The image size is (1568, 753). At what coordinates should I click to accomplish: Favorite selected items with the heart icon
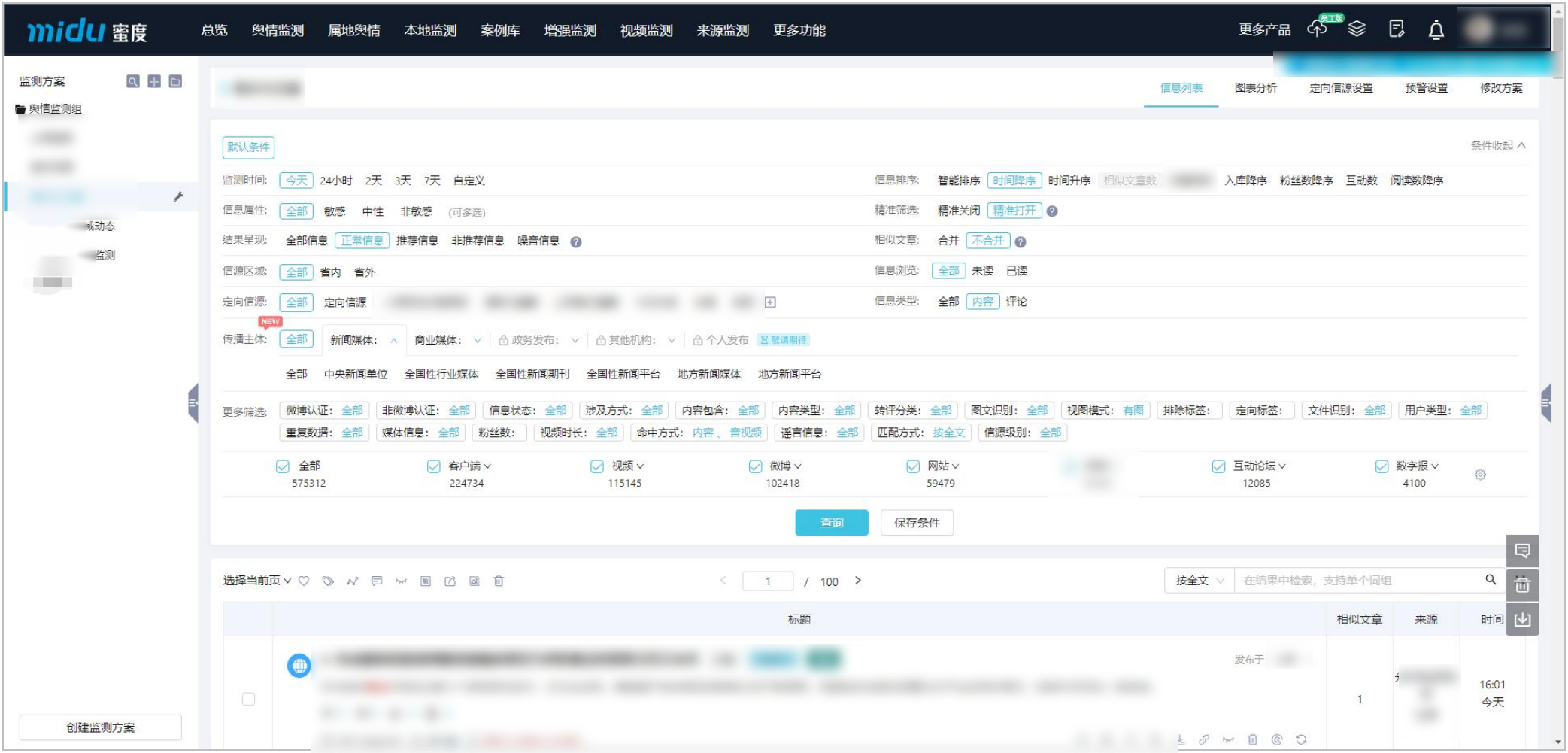click(304, 581)
